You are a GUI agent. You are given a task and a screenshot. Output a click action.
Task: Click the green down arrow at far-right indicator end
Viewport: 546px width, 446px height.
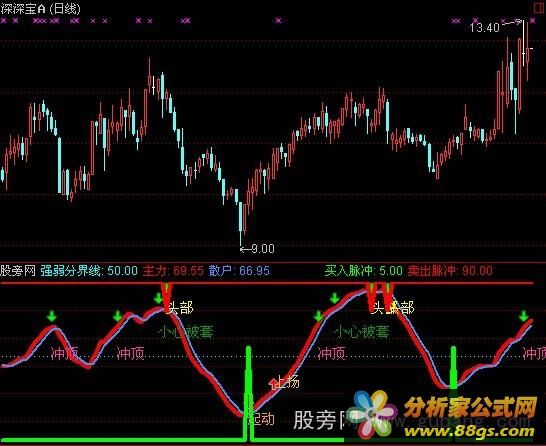tap(523, 316)
